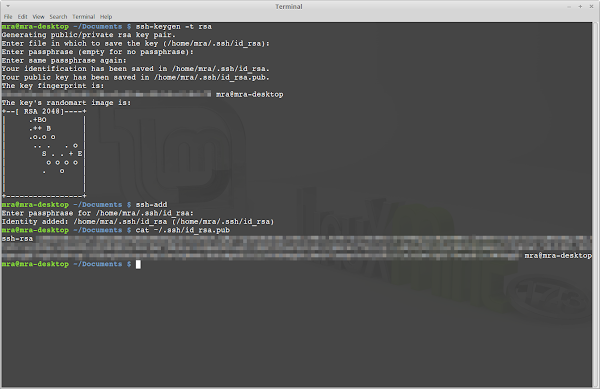
Task: Click the 'Identity added:' output line
Action: click(x=138, y=221)
